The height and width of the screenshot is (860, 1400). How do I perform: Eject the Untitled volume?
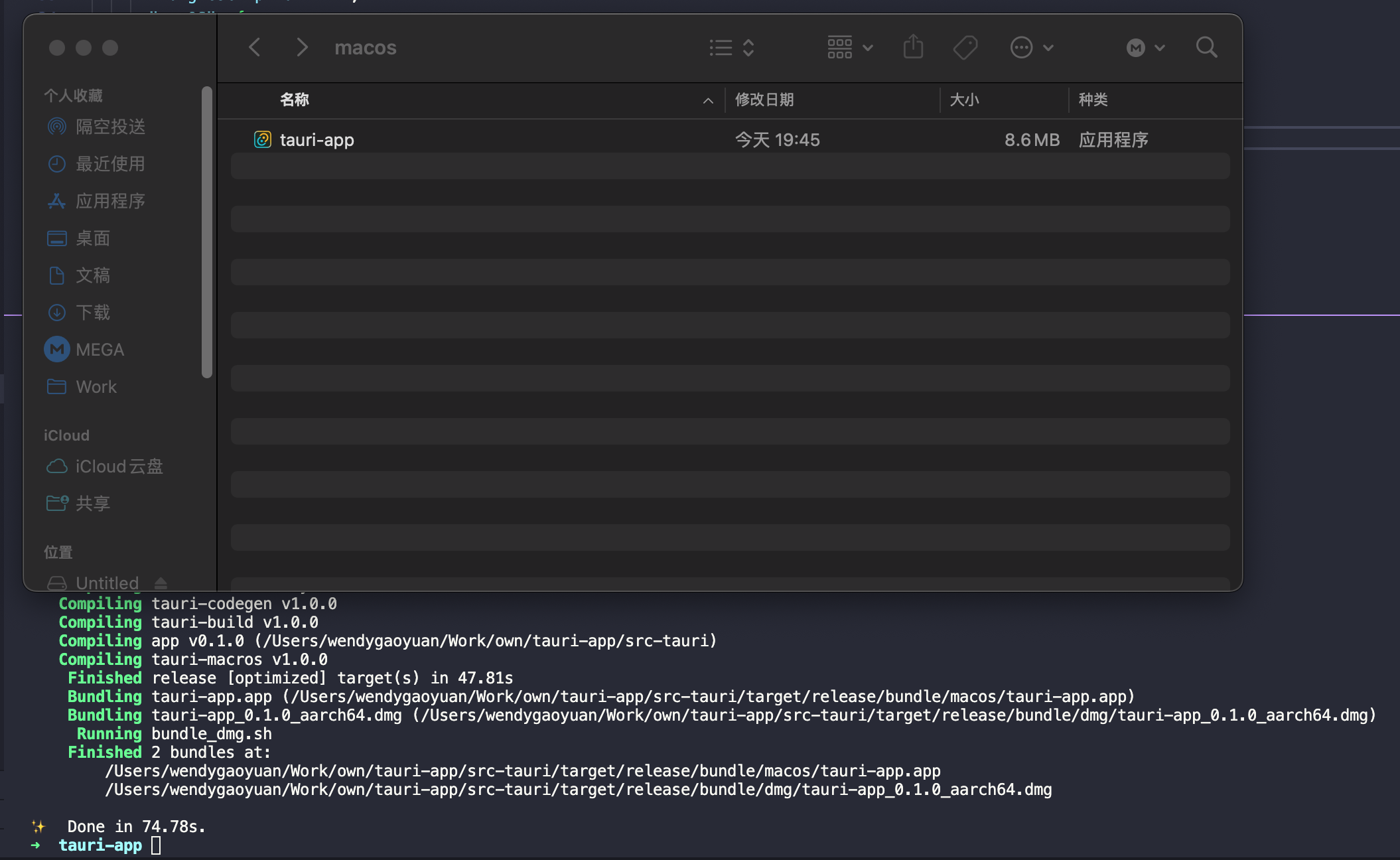pyautogui.click(x=161, y=583)
